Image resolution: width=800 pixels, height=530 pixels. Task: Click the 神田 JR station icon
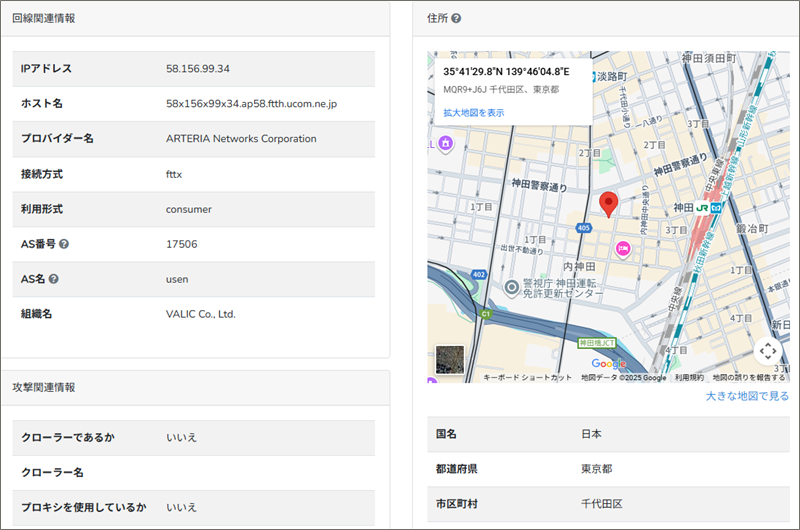tap(709, 207)
